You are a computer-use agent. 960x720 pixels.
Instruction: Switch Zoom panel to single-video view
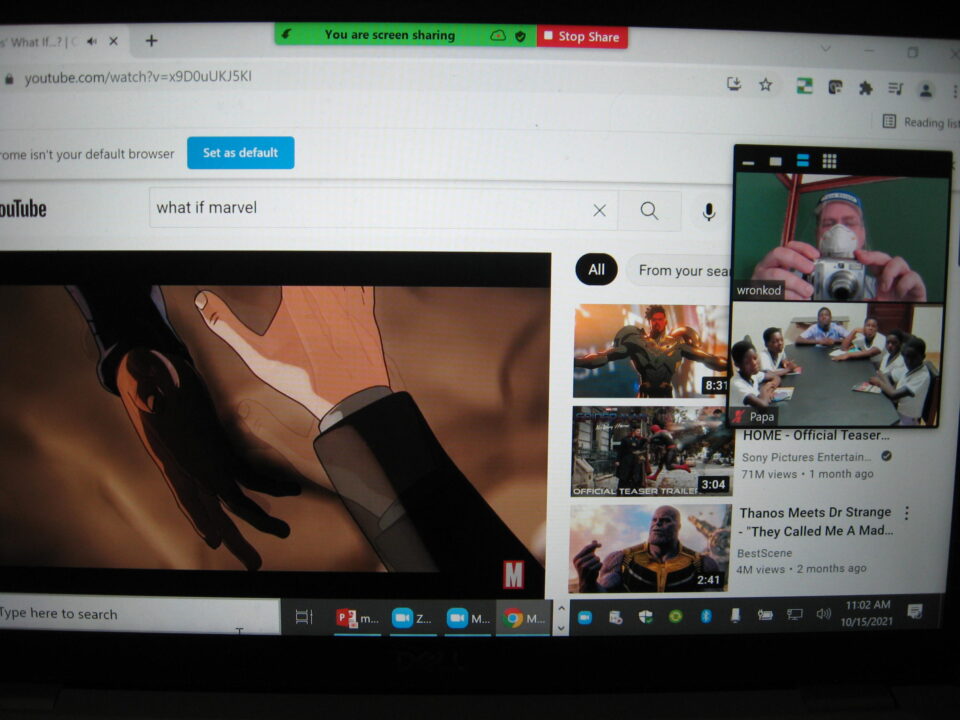[775, 161]
